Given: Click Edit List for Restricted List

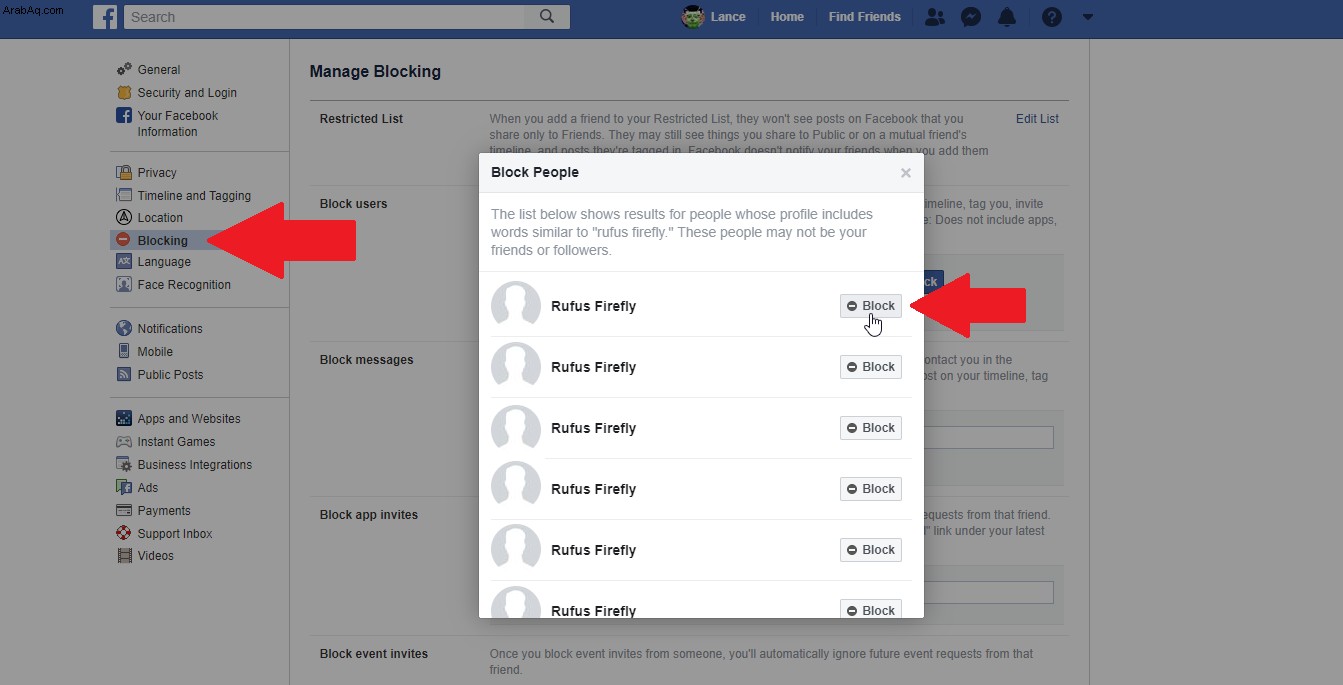Looking at the screenshot, I should [1037, 119].
